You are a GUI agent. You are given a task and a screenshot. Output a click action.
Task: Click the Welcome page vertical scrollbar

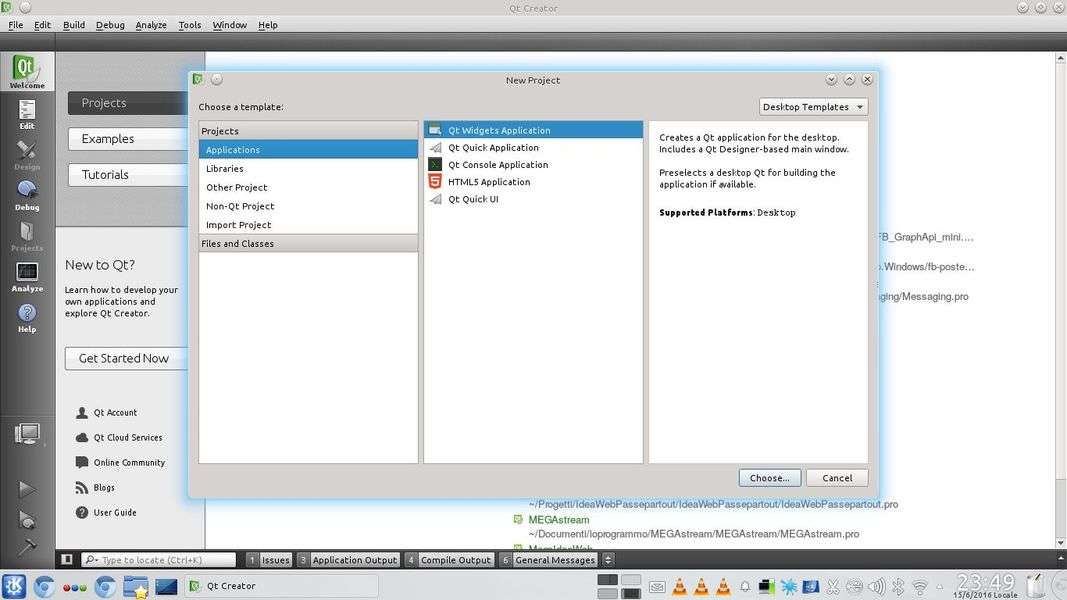pyautogui.click(x=1060, y=299)
